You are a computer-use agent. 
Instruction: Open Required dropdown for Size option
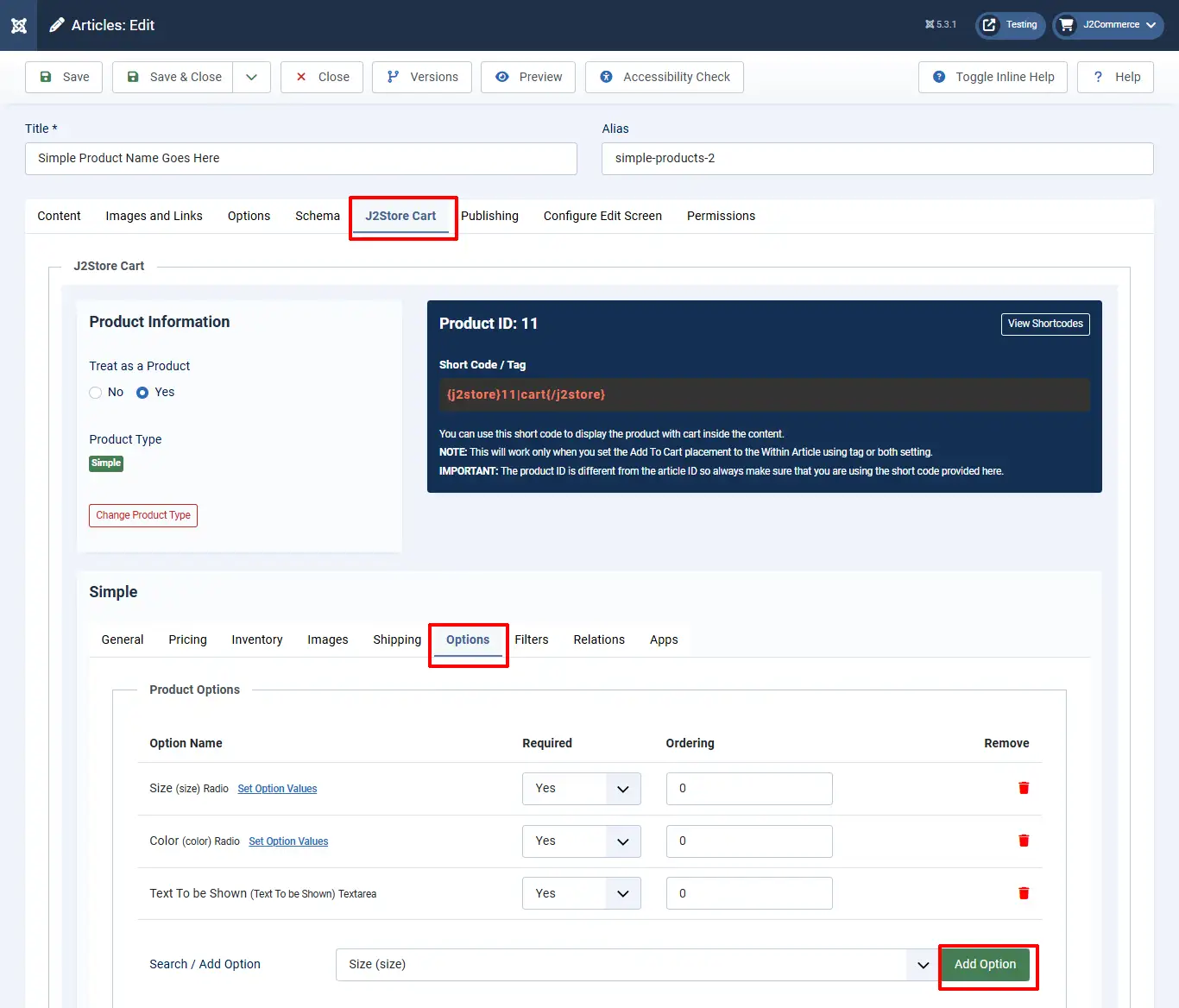[x=582, y=789]
